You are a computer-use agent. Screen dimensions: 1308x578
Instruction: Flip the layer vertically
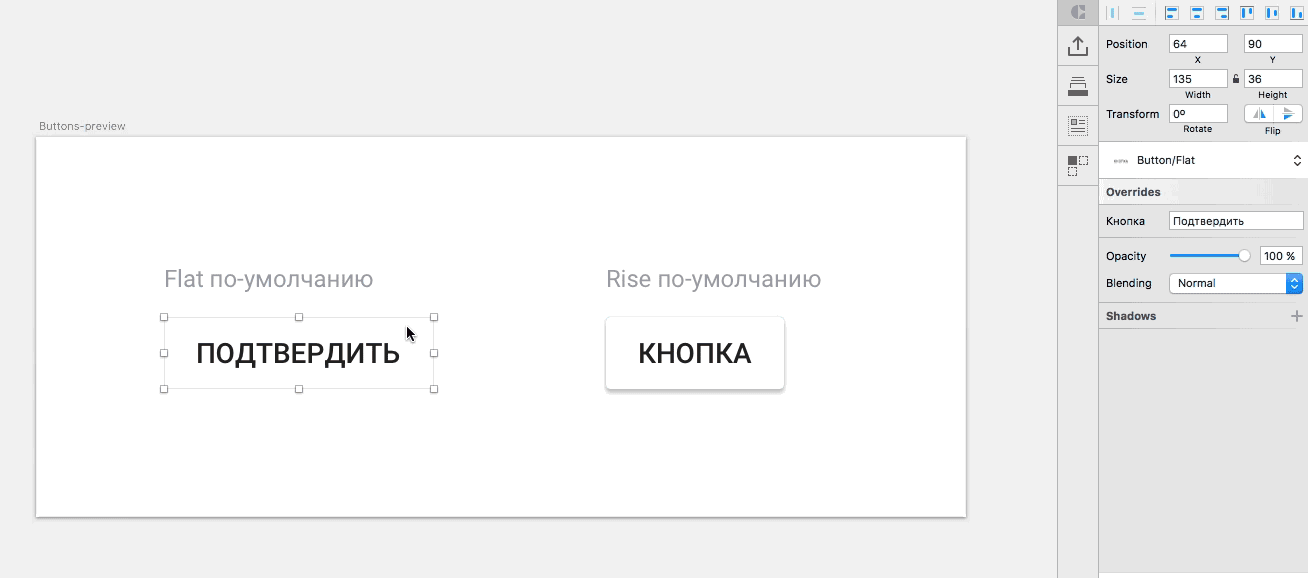coord(1288,114)
